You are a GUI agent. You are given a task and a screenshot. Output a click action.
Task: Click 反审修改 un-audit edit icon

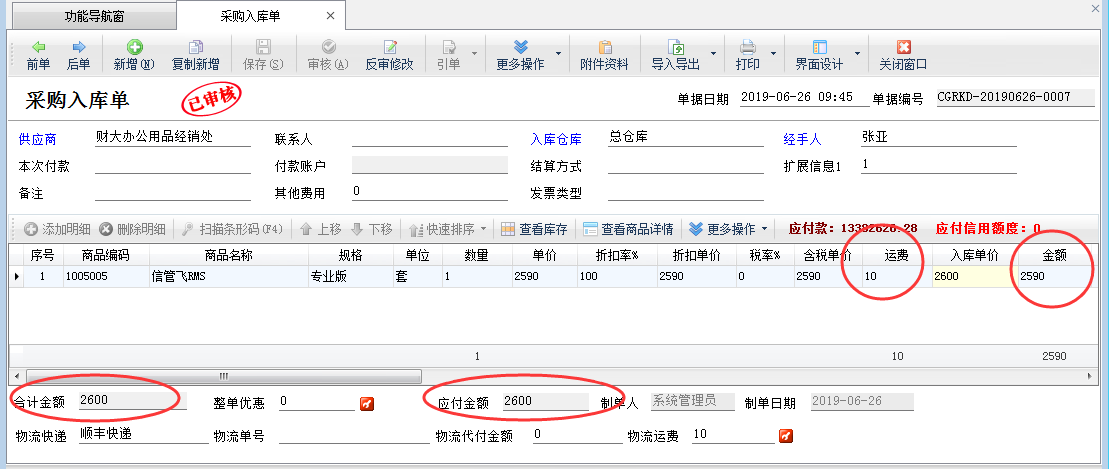(389, 54)
